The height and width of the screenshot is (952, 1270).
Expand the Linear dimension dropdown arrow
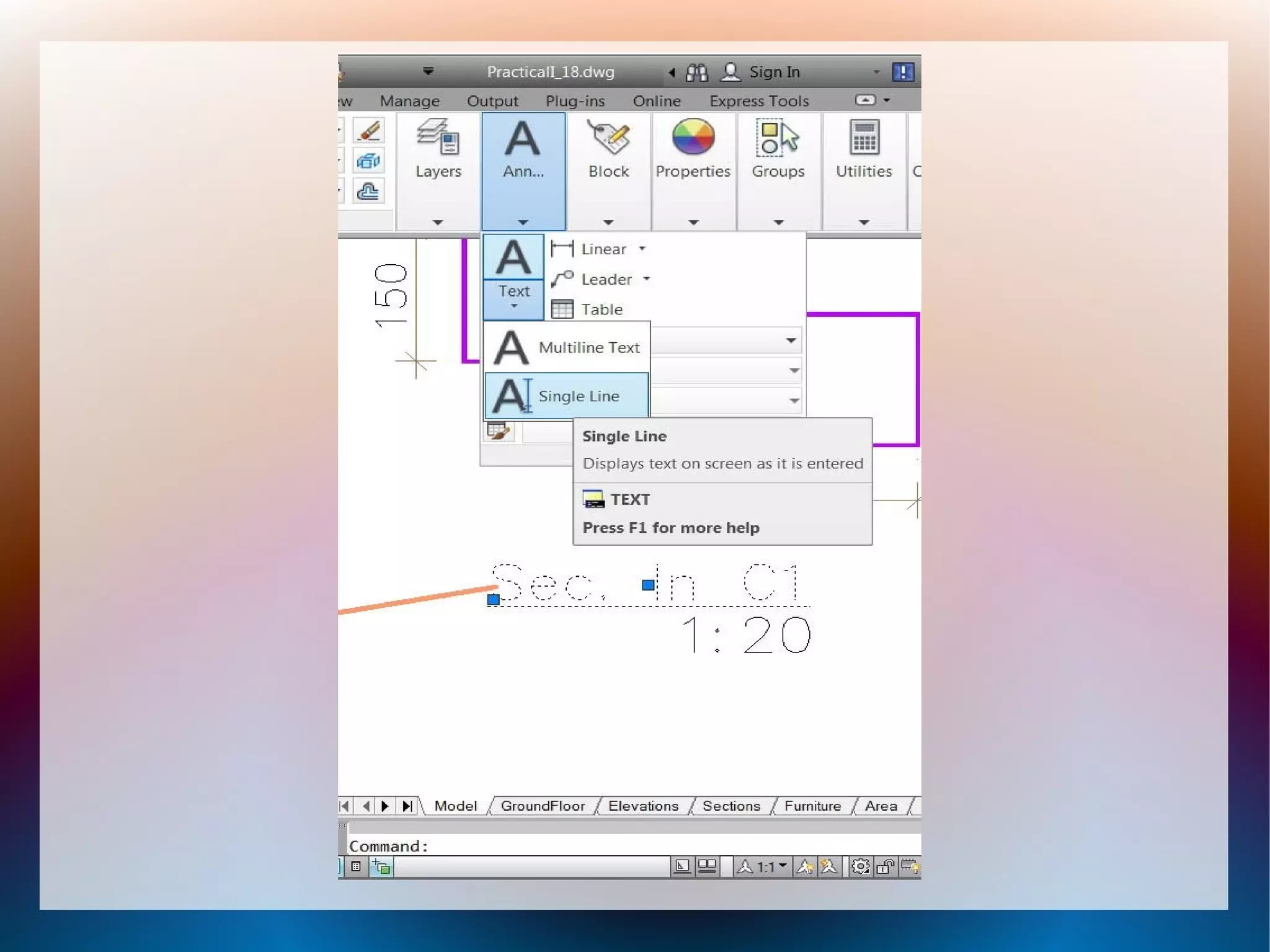(642, 249)
